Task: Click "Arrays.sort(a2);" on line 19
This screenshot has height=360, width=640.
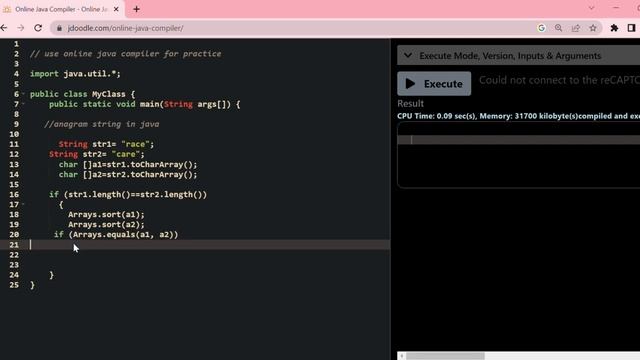Action: (x=106, y=224)
